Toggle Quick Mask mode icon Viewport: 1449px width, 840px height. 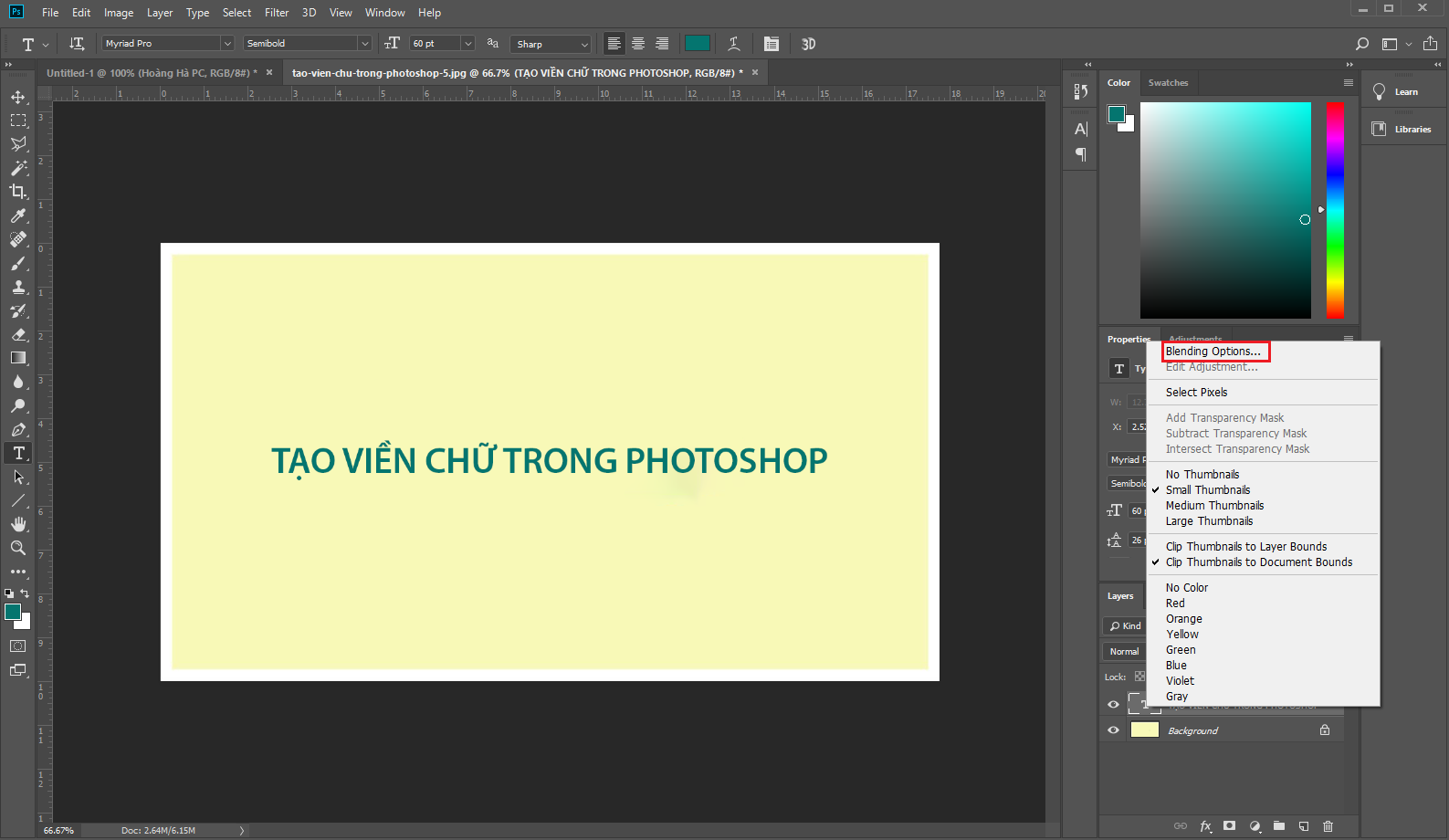(x=18, y=646)
